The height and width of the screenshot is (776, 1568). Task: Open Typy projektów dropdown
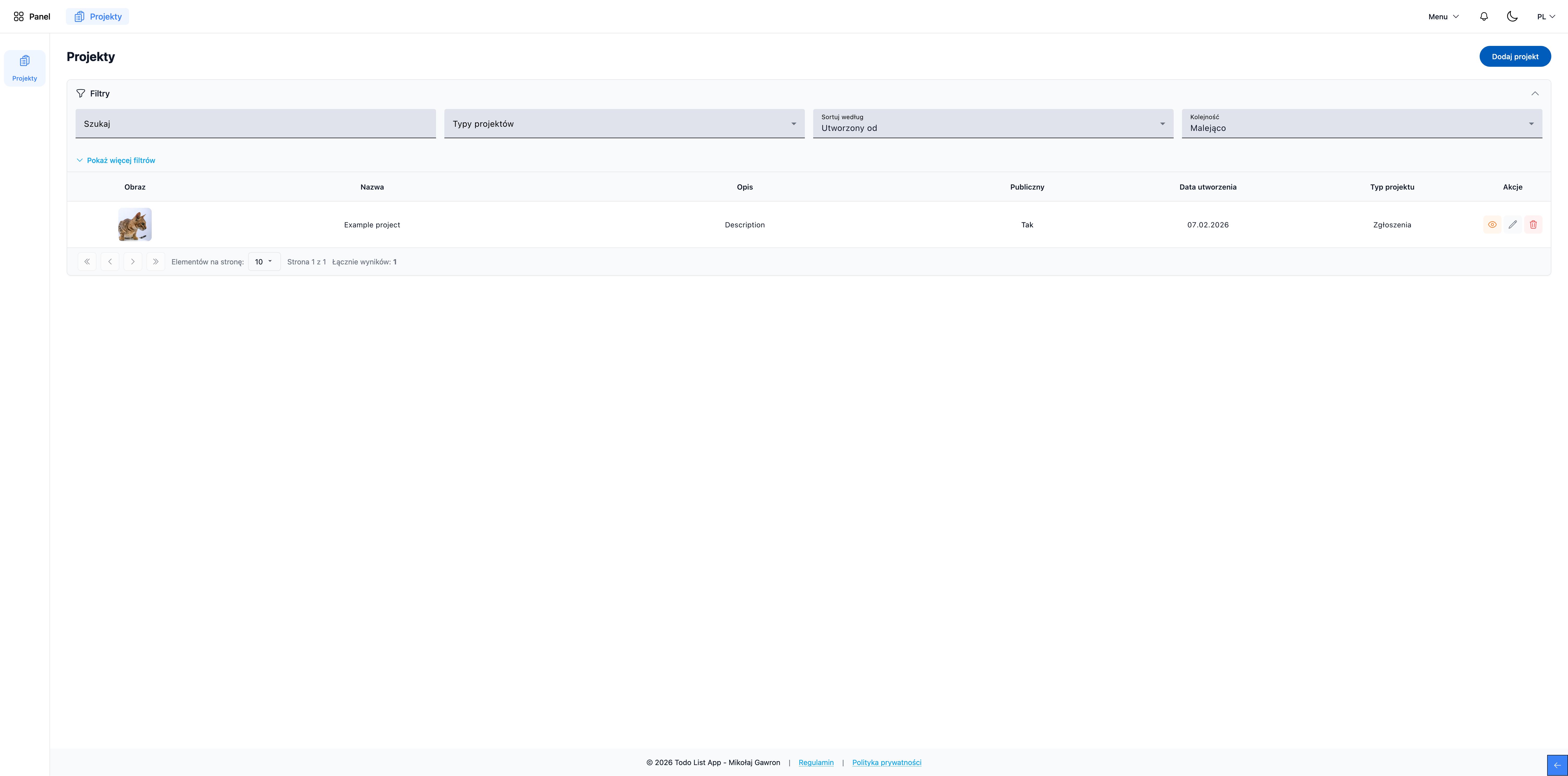tap(624, 124)
